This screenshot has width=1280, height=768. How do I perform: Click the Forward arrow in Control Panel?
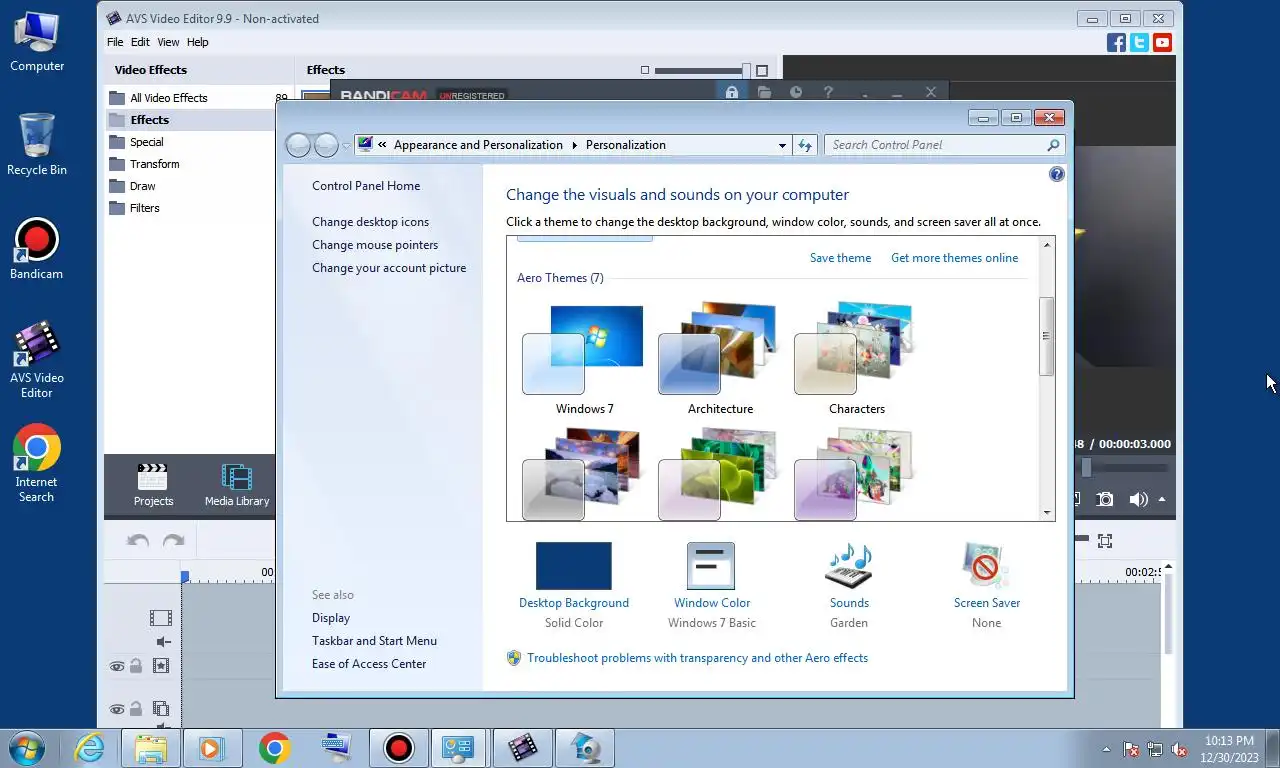[326, 145]
